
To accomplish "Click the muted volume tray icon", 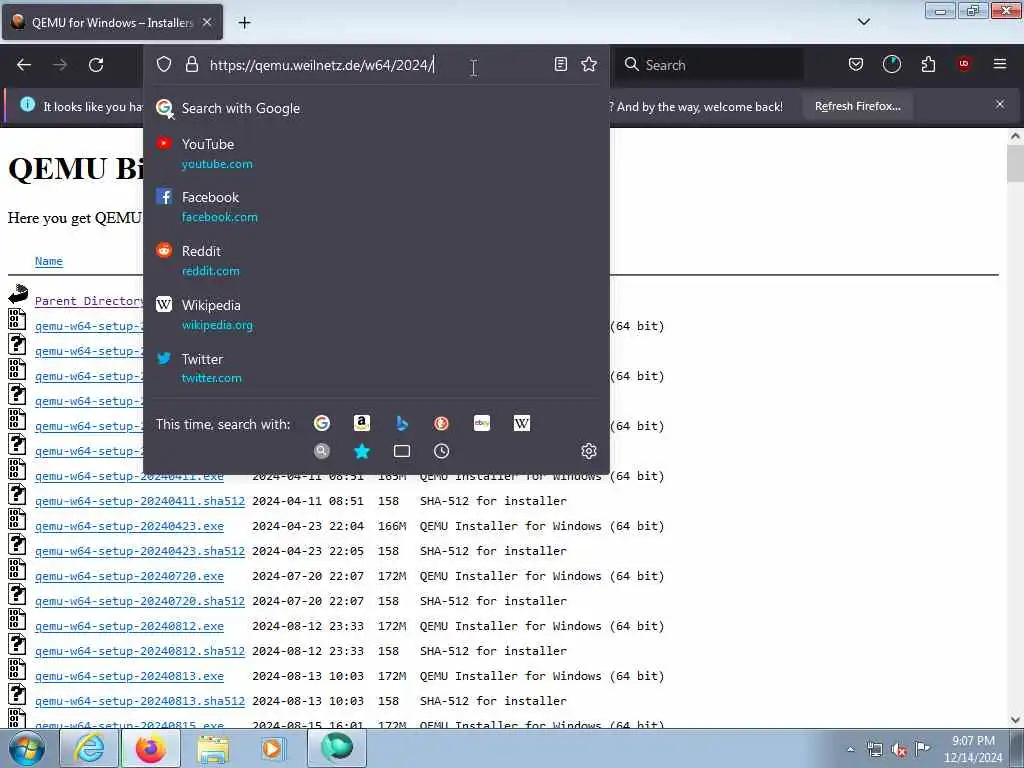I will 899,750.
